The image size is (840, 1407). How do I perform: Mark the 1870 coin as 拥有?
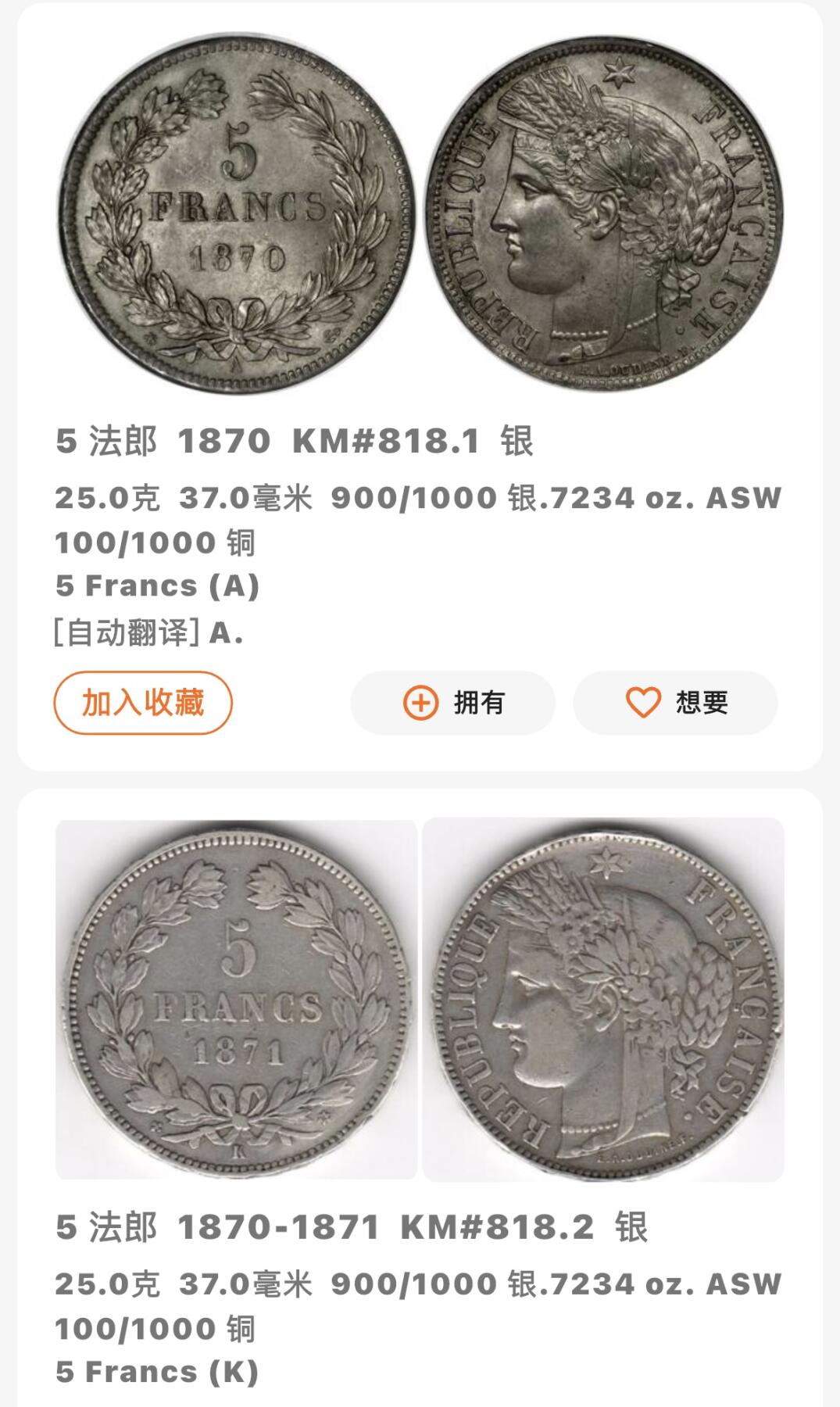(x=453, y=703)
